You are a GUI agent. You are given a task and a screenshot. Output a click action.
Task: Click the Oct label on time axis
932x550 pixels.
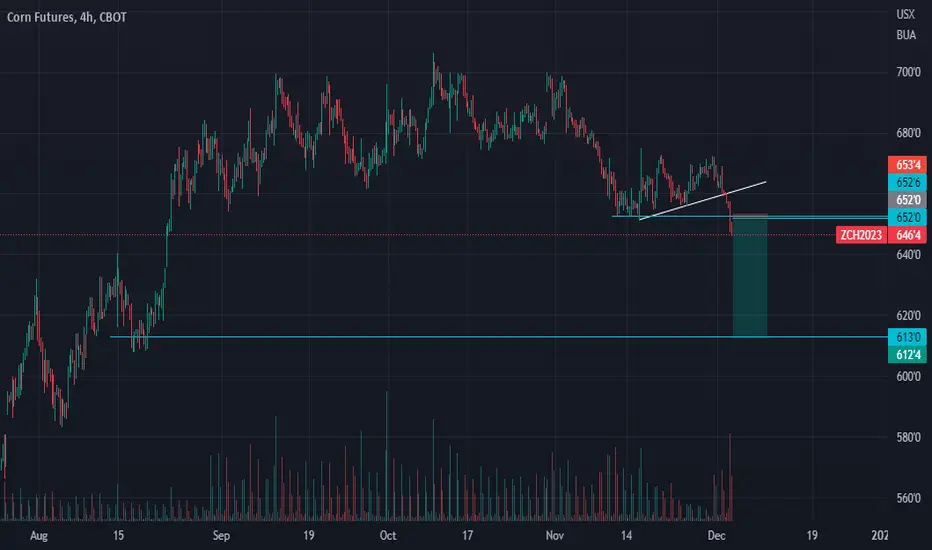(x=388, y=536)
